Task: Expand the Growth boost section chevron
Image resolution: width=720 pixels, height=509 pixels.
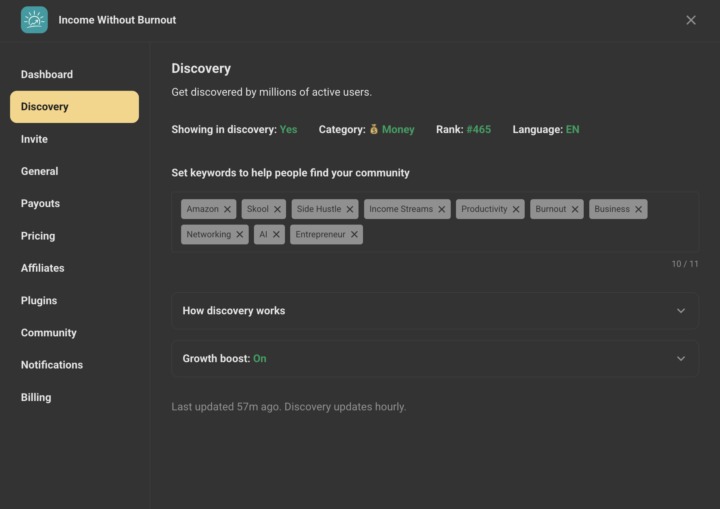Action: pos(681,359)
